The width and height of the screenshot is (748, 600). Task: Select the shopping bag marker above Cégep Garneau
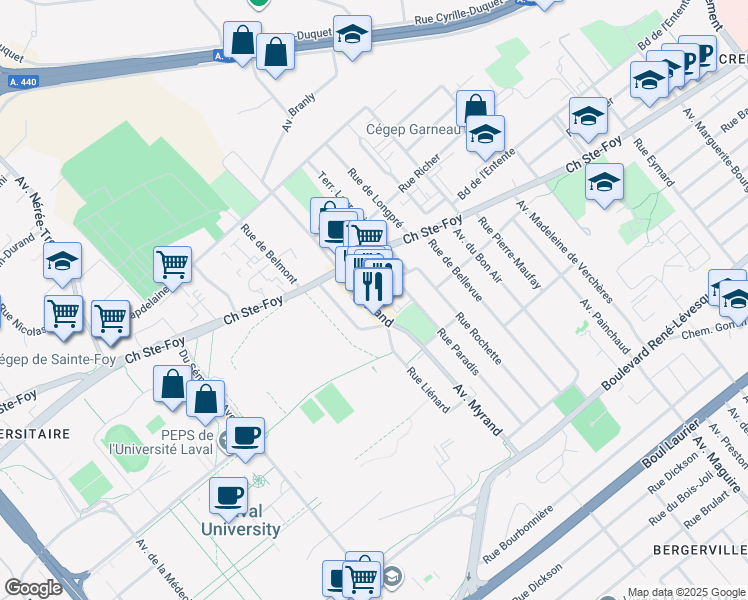pos(475,105)
